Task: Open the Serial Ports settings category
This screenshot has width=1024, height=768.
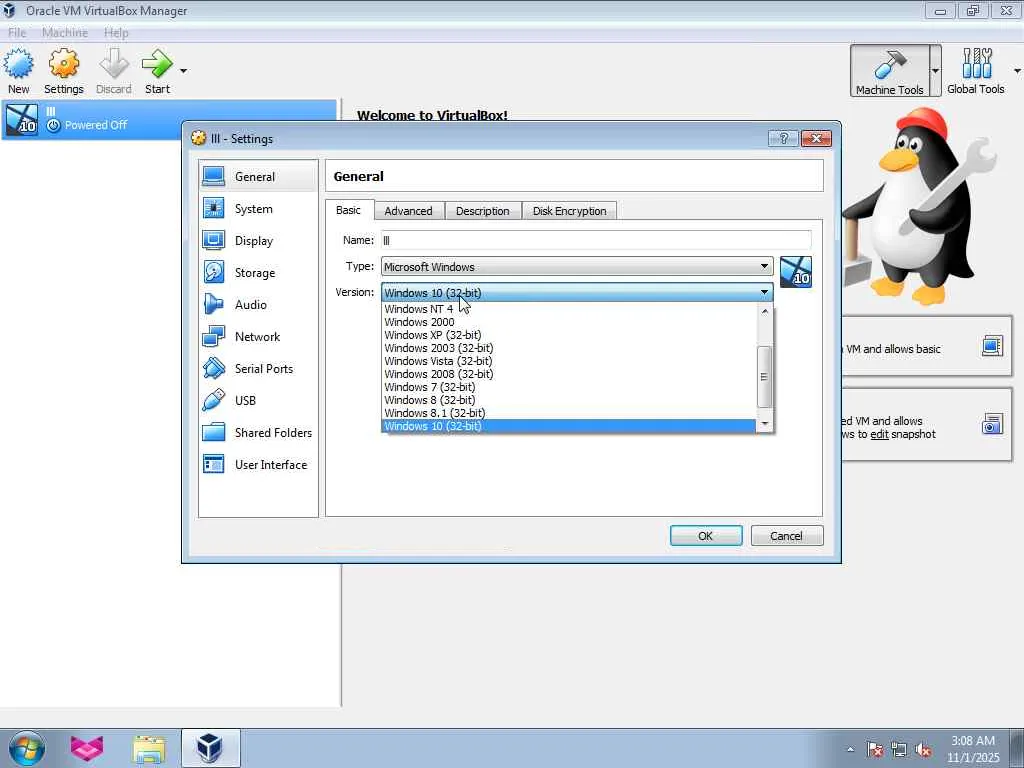Action: pyautogui.click(x=258, y=369)
